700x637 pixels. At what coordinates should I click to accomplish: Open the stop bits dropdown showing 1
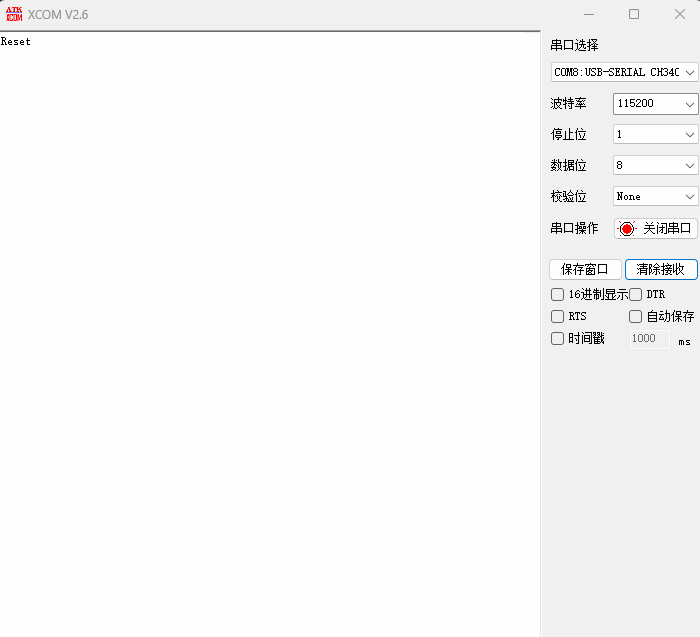coord(655,134)
